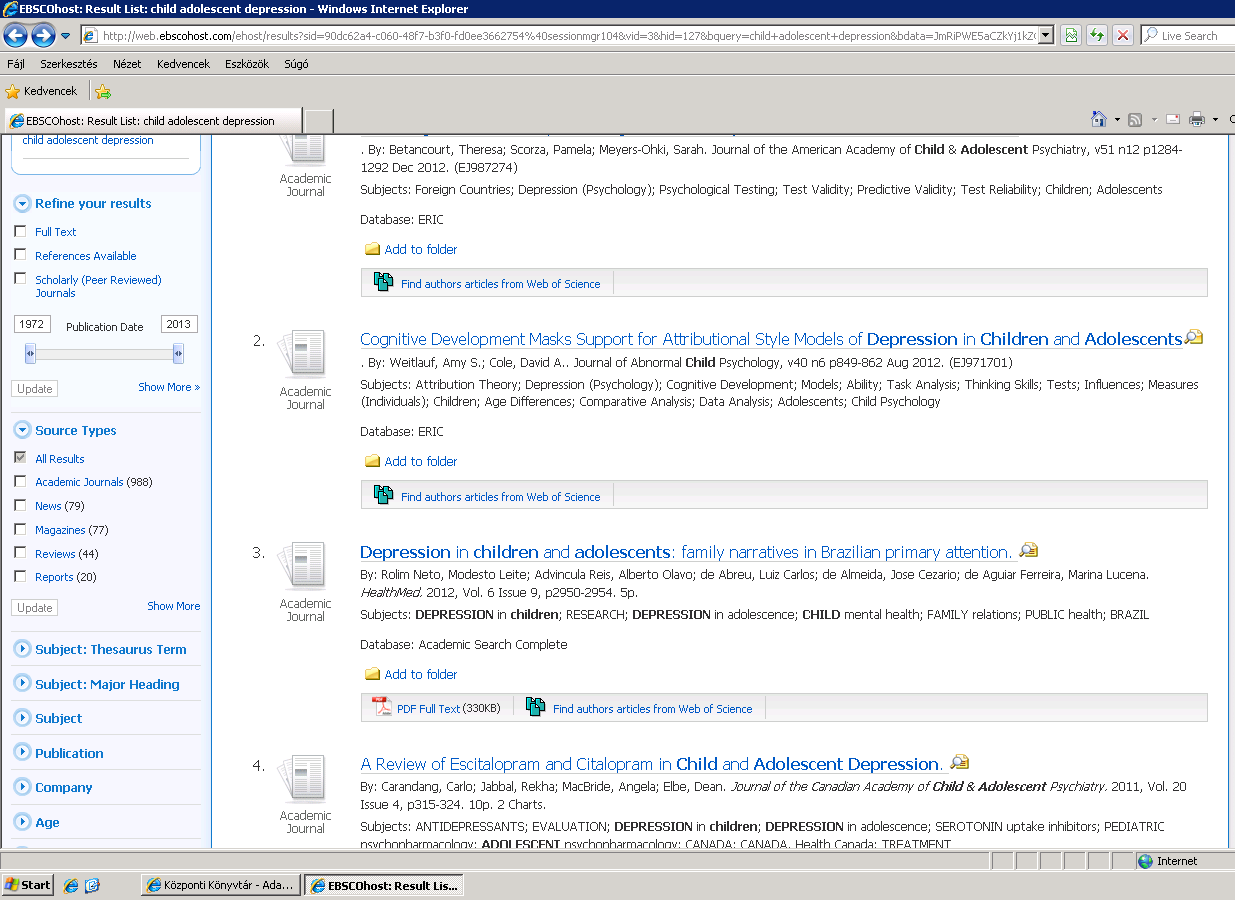This screenshot has height=900, width=1235.
Task: Expand the Company facet
Action: [x=22, y=787]
